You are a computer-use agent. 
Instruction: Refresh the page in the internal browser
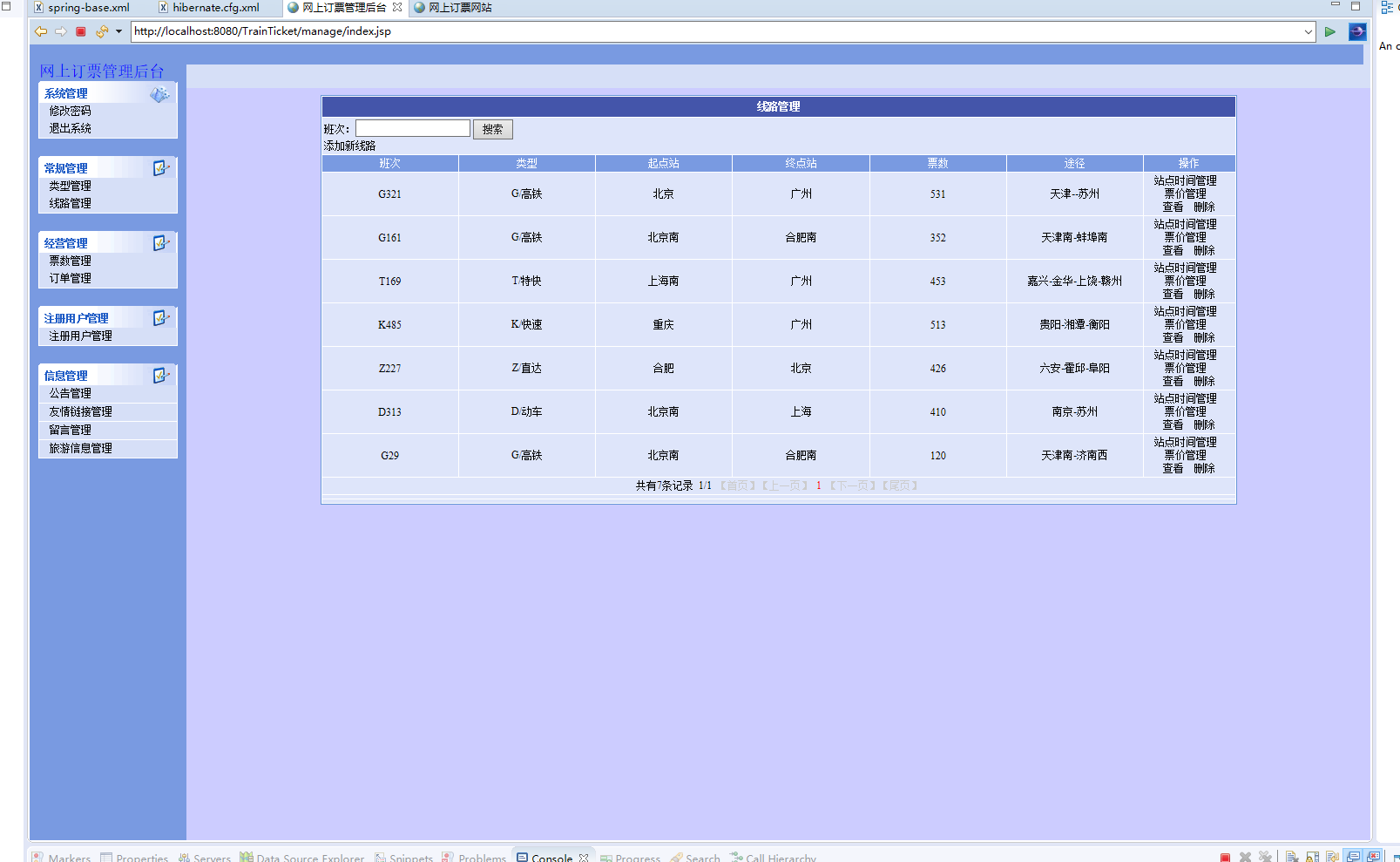tap(101, 31)
